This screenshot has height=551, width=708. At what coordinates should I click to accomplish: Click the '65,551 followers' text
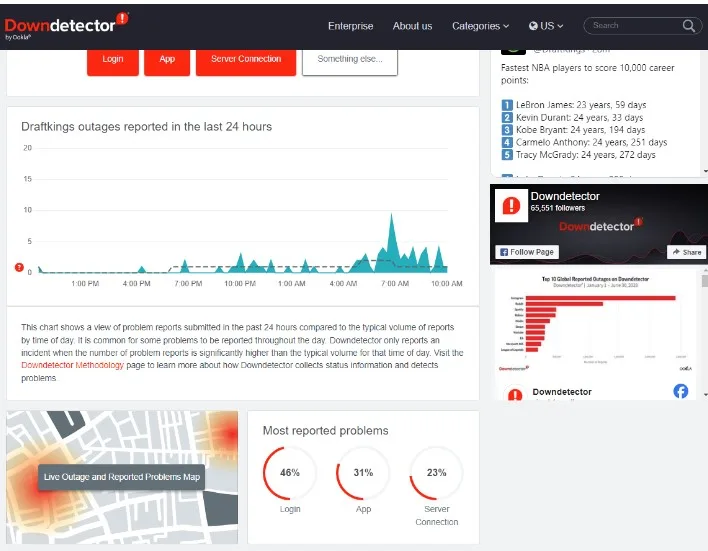558,208
